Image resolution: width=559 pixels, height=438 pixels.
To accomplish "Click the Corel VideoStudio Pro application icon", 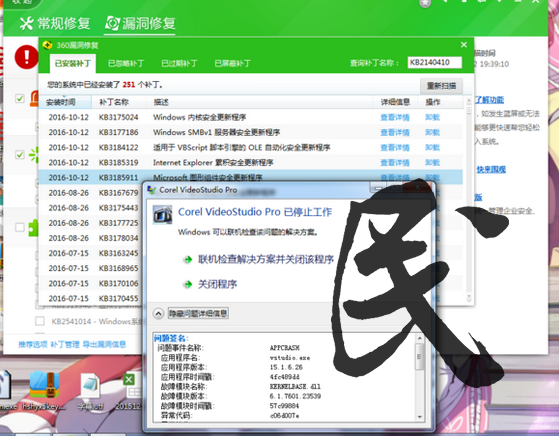I will pos(163,215).
